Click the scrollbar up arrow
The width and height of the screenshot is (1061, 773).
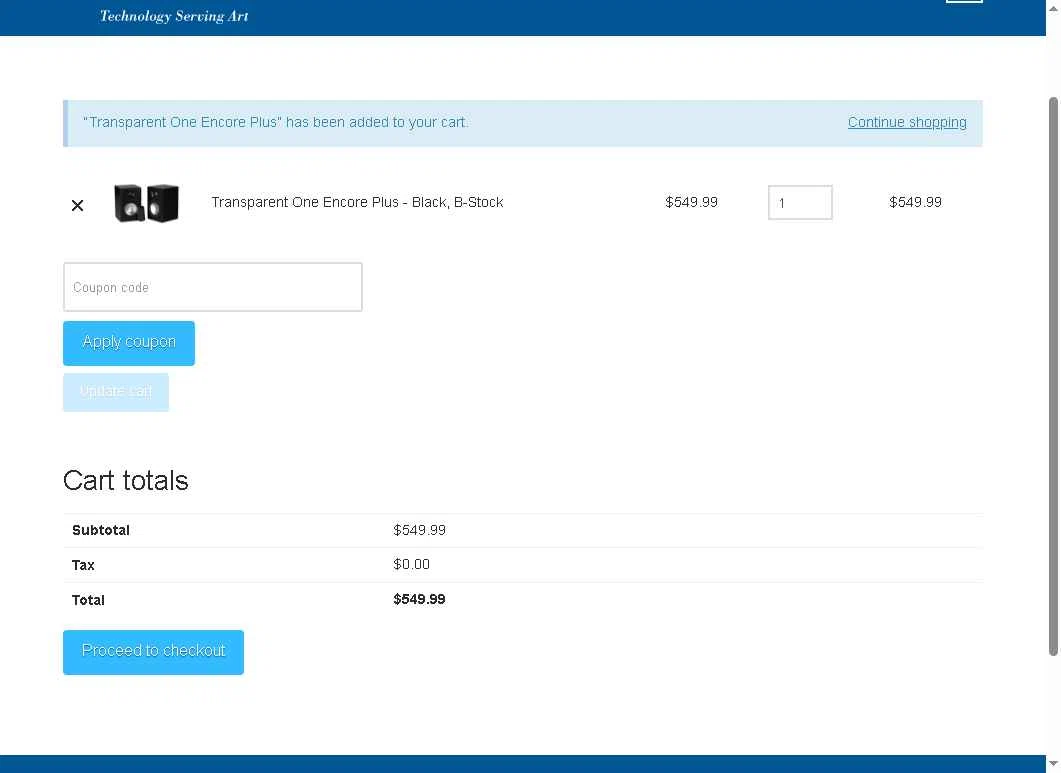(x=1053, y=7)
